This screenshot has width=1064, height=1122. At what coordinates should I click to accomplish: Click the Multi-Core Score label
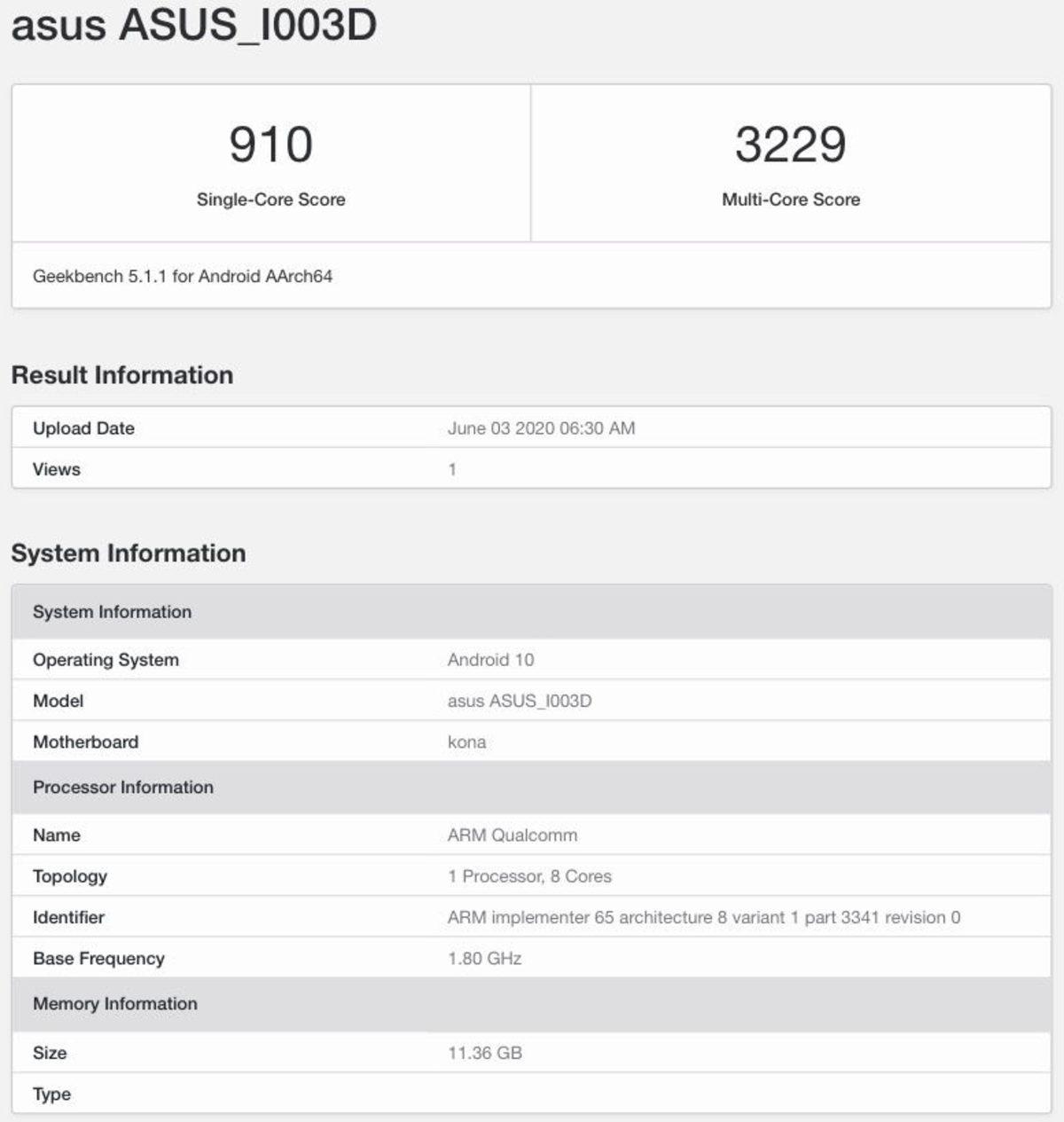point(789,200)
